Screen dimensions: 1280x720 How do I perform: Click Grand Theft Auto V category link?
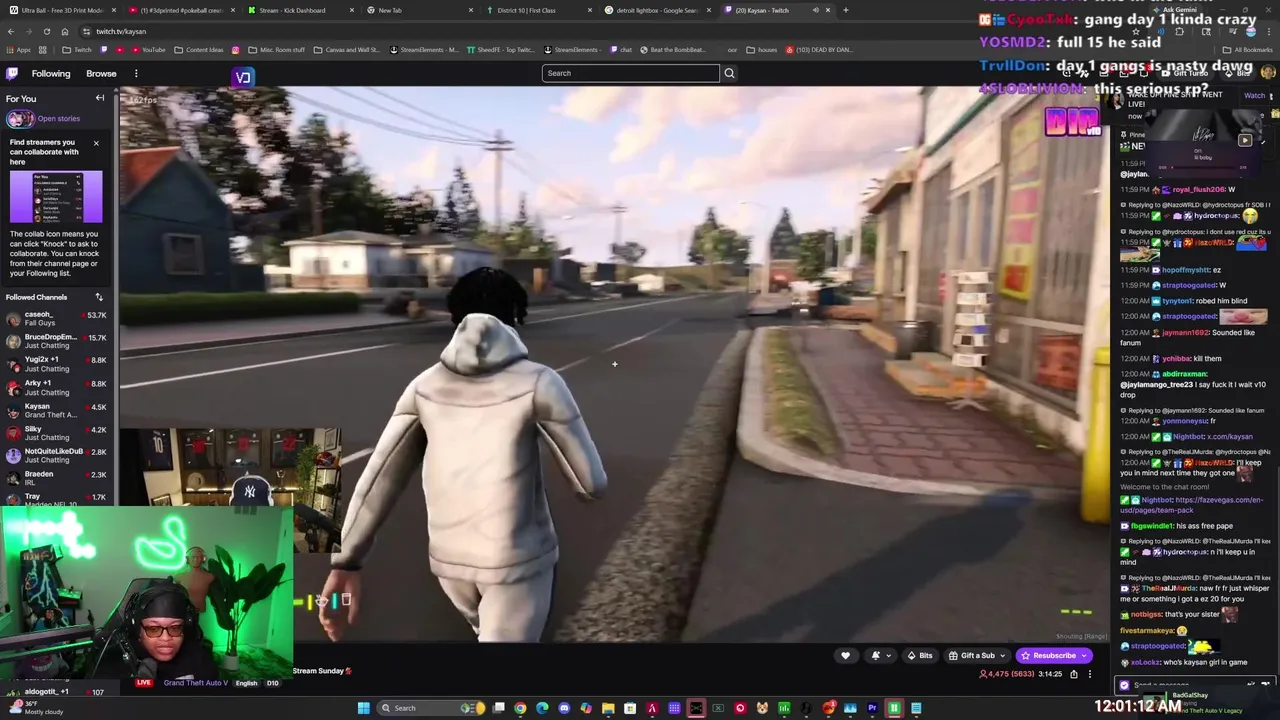coord(195,683)
